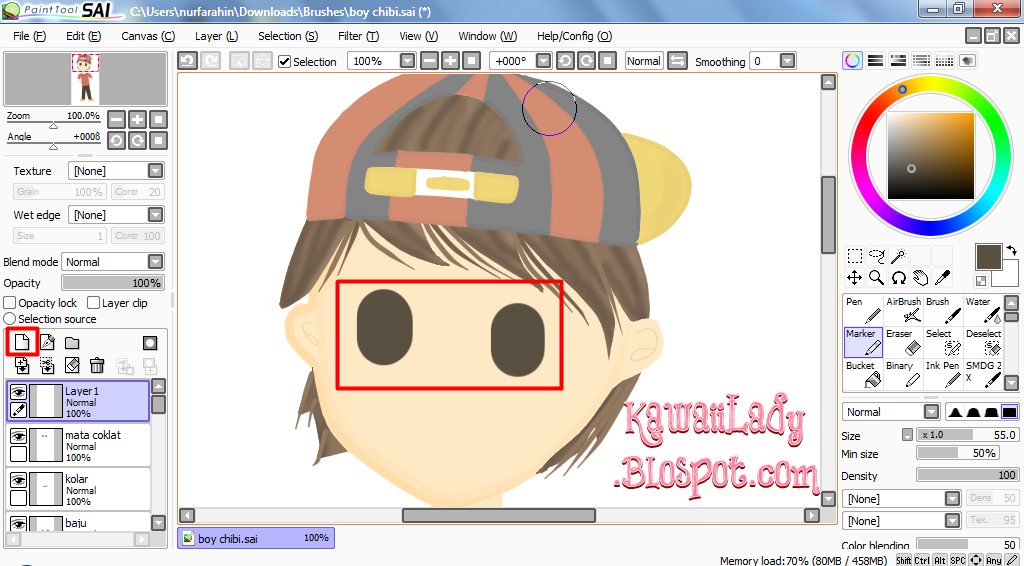Enable Layer clip checkbox
Viewport: 1024px width, 566px height.
[93, 303]
